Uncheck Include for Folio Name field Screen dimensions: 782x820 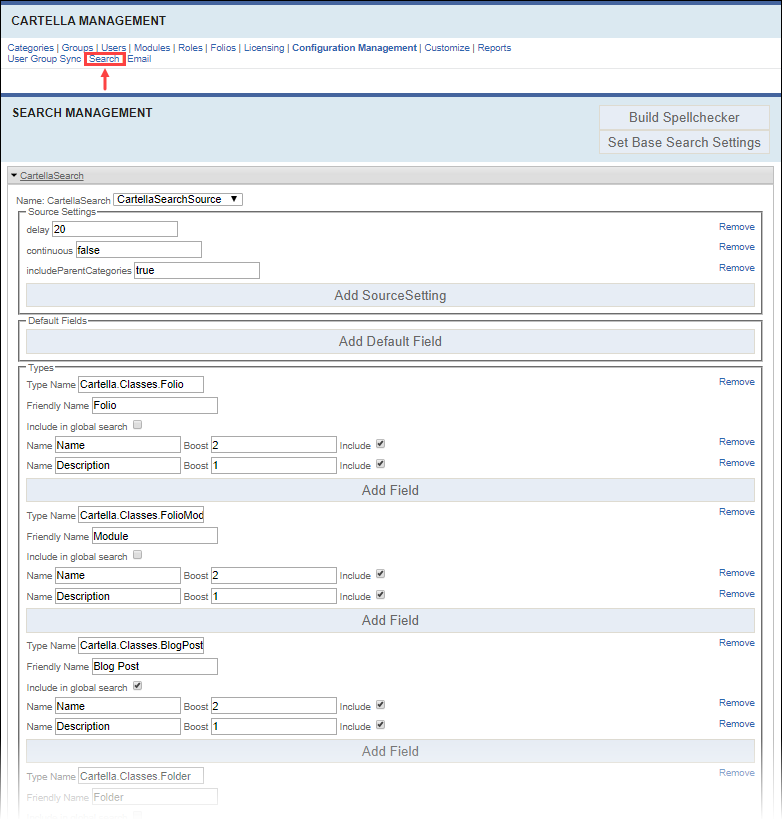tap(381, 444)
